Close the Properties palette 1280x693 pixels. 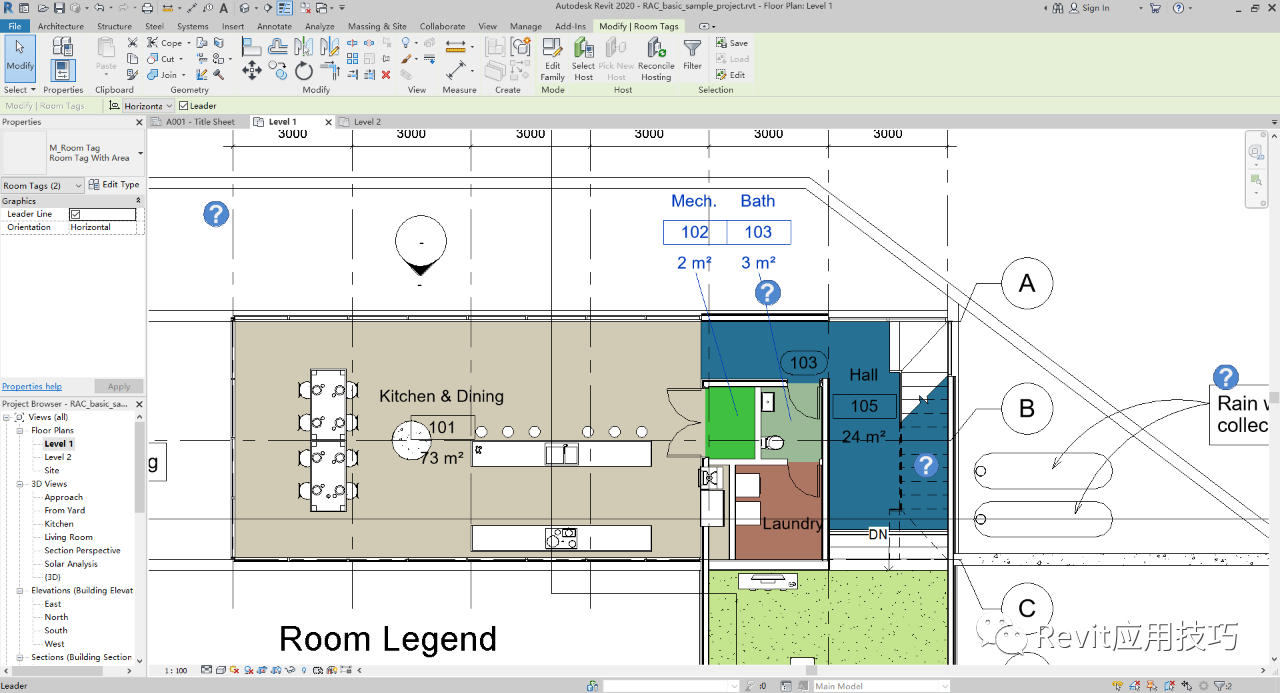(x=139, y=122)
